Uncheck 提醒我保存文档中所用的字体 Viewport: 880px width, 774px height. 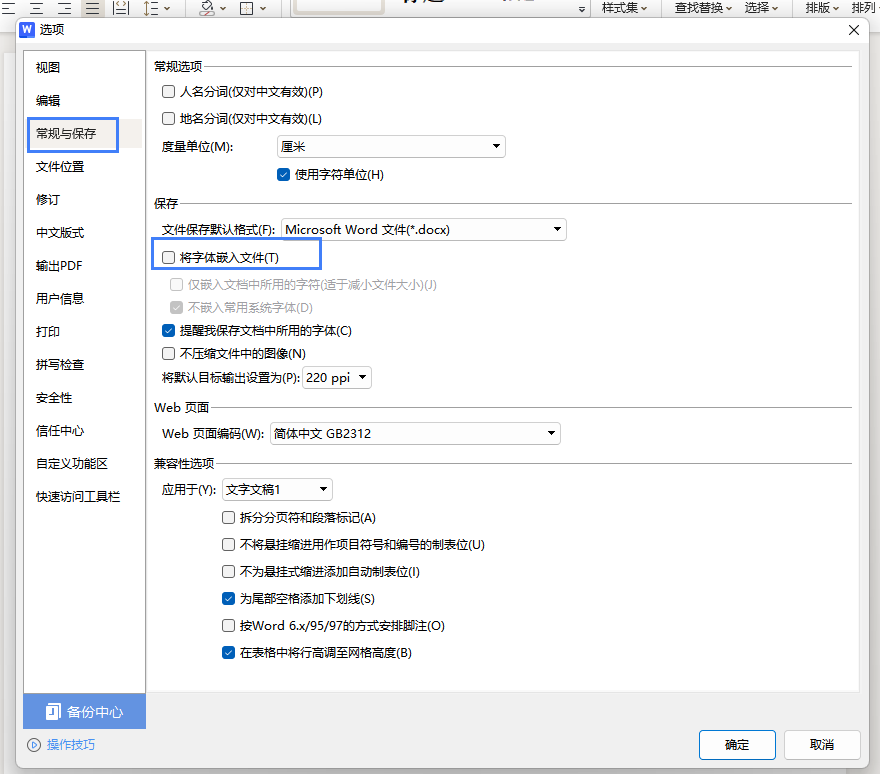coord(168,331)
